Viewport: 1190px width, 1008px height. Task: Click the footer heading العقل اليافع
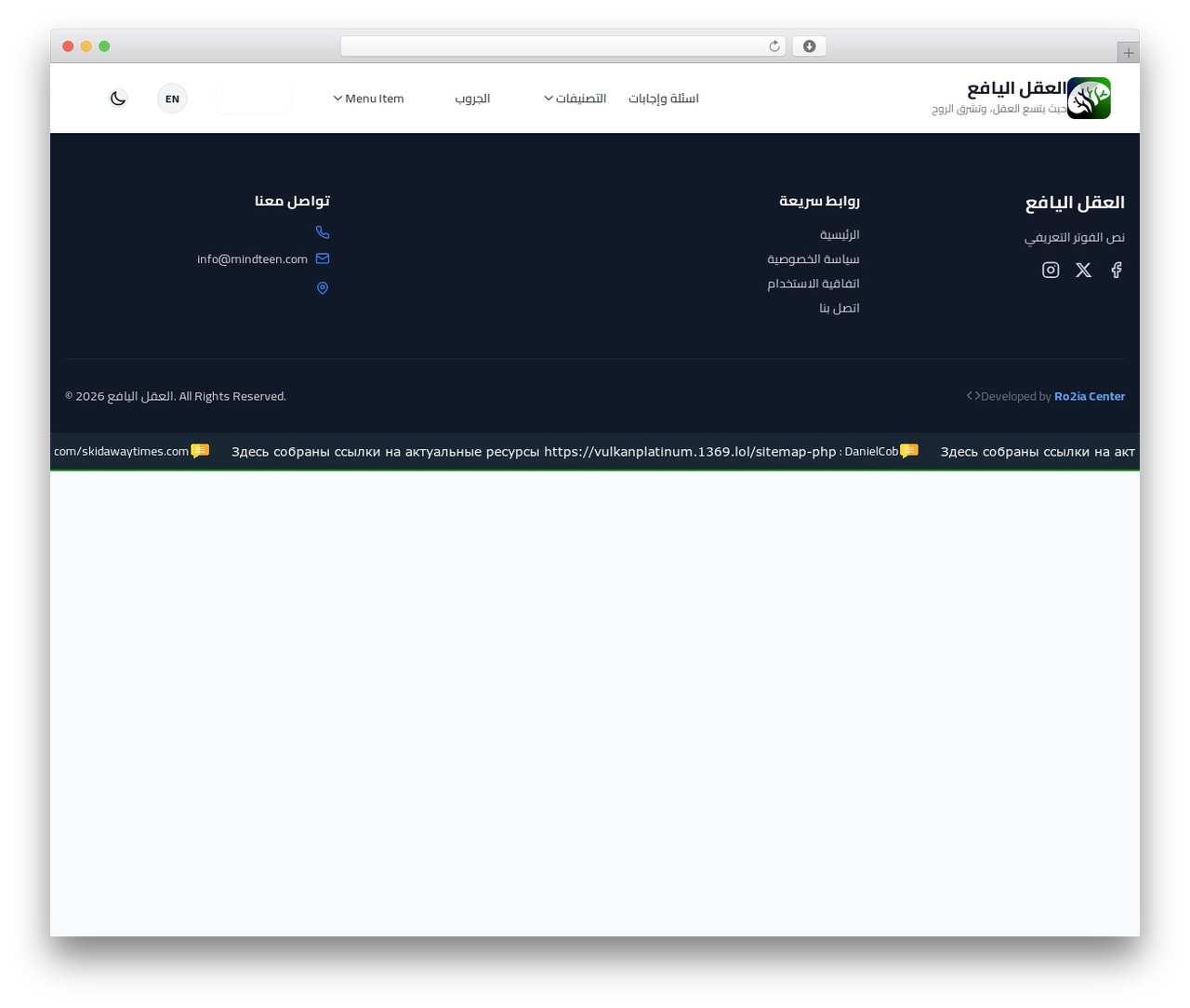click(x=1075, y=203)
